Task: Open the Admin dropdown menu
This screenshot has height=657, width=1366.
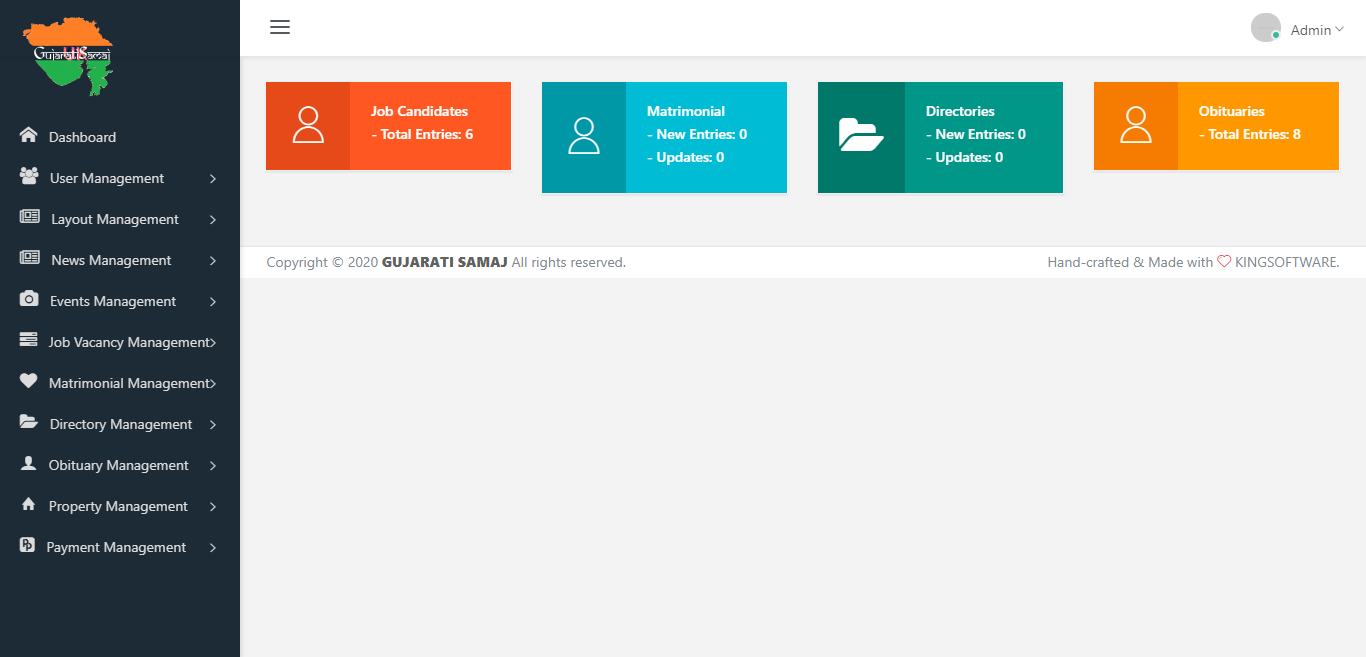Action: click(x=1316, y=30)
